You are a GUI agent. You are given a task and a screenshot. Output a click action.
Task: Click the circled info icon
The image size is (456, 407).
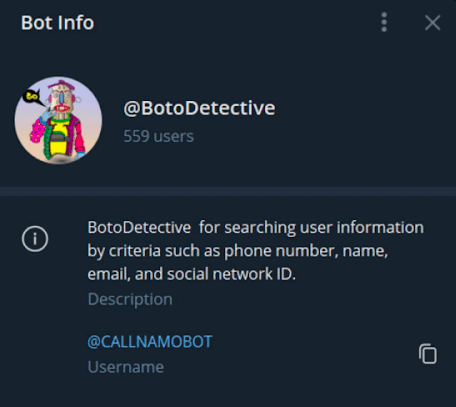35,239
